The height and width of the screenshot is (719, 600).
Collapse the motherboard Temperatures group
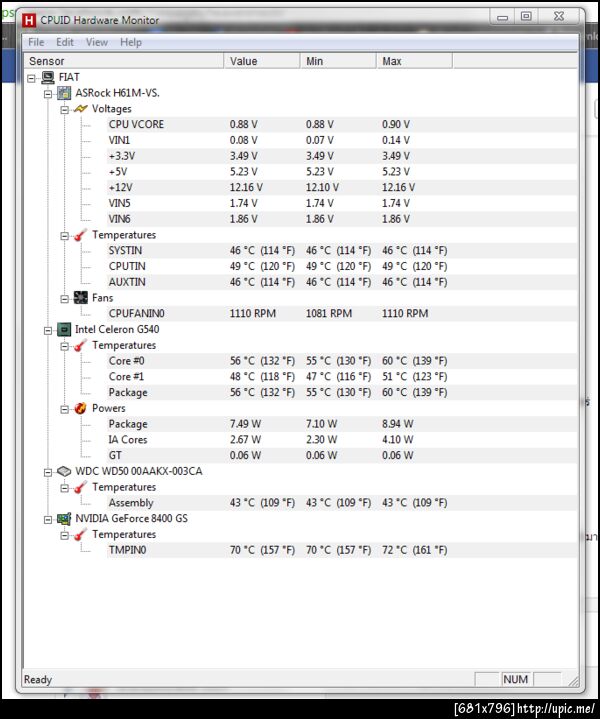[64, 236]
